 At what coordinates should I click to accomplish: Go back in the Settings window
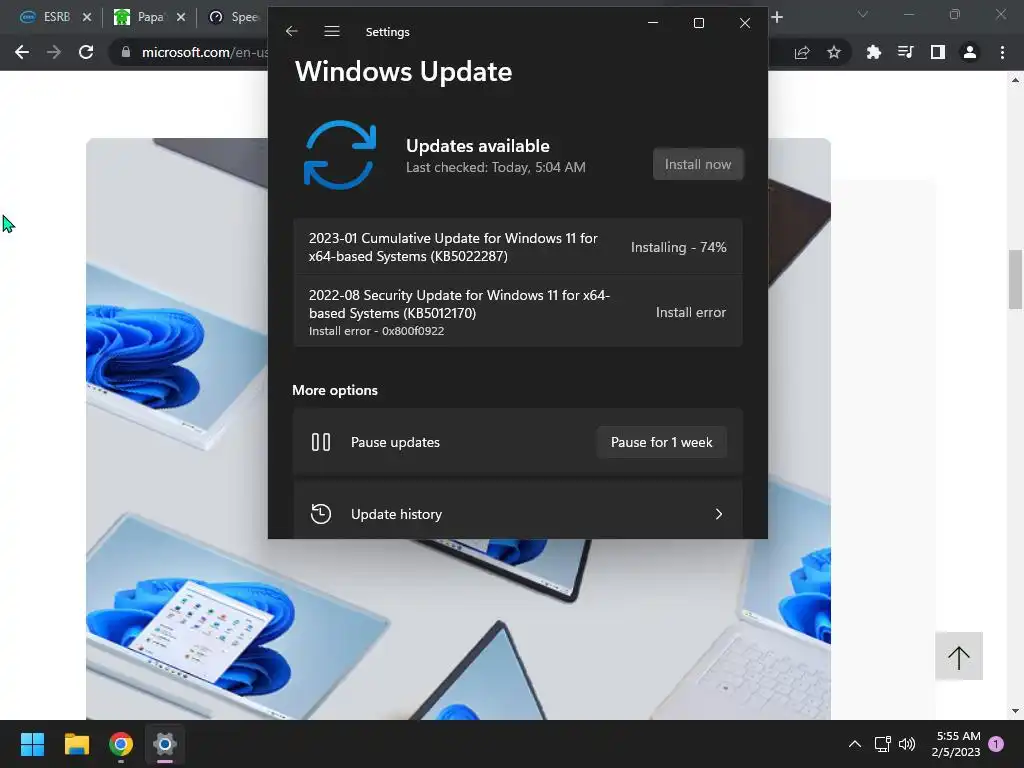[x=292, y=31]
